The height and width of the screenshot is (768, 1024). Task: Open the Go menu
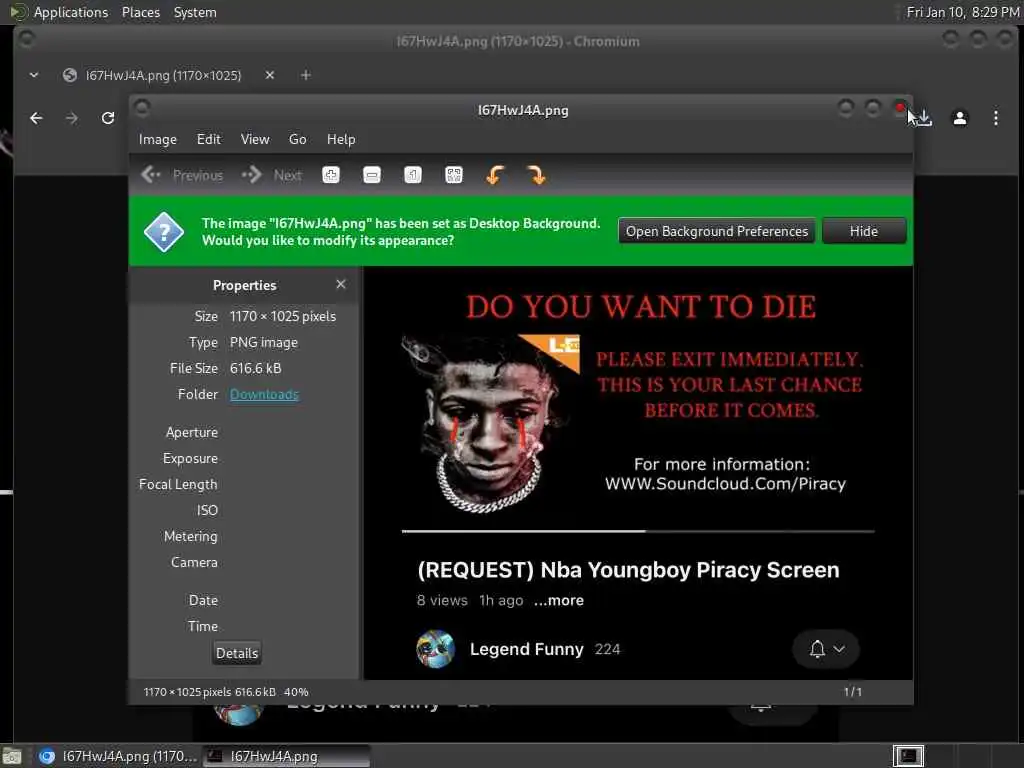(x=297, y=139)
